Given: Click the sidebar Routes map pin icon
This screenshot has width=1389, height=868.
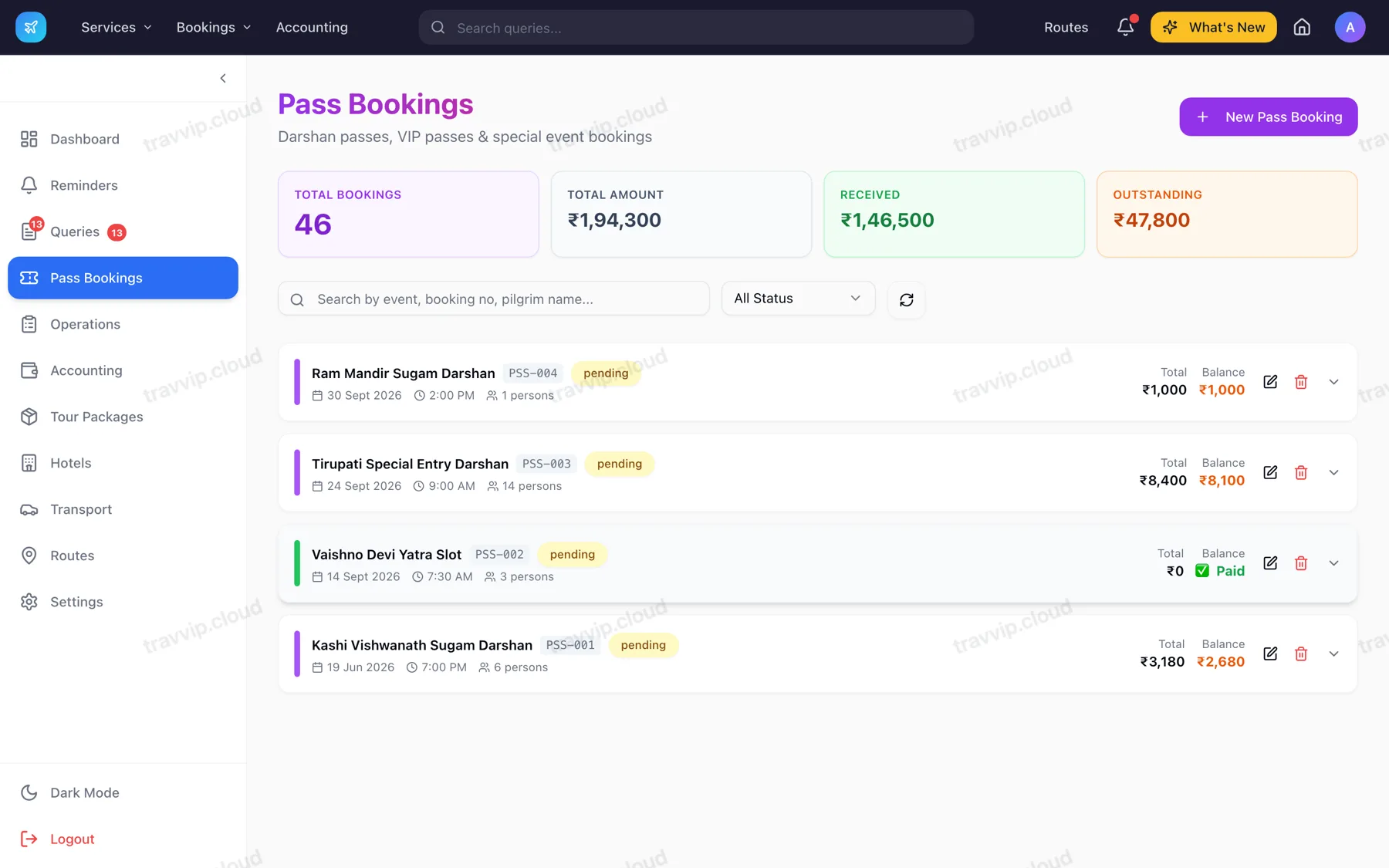Looking at the screenshot, I should click(29, 556).
